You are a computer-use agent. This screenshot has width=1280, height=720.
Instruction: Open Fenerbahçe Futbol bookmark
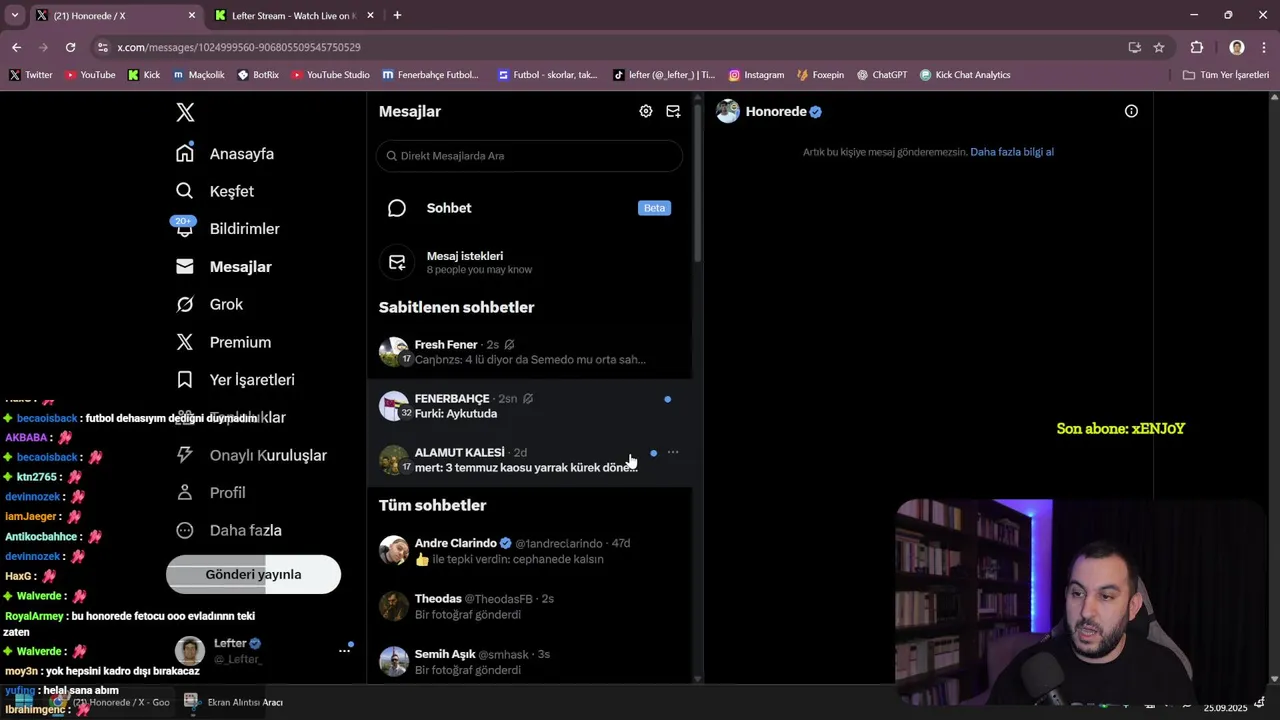coord(430,75)
